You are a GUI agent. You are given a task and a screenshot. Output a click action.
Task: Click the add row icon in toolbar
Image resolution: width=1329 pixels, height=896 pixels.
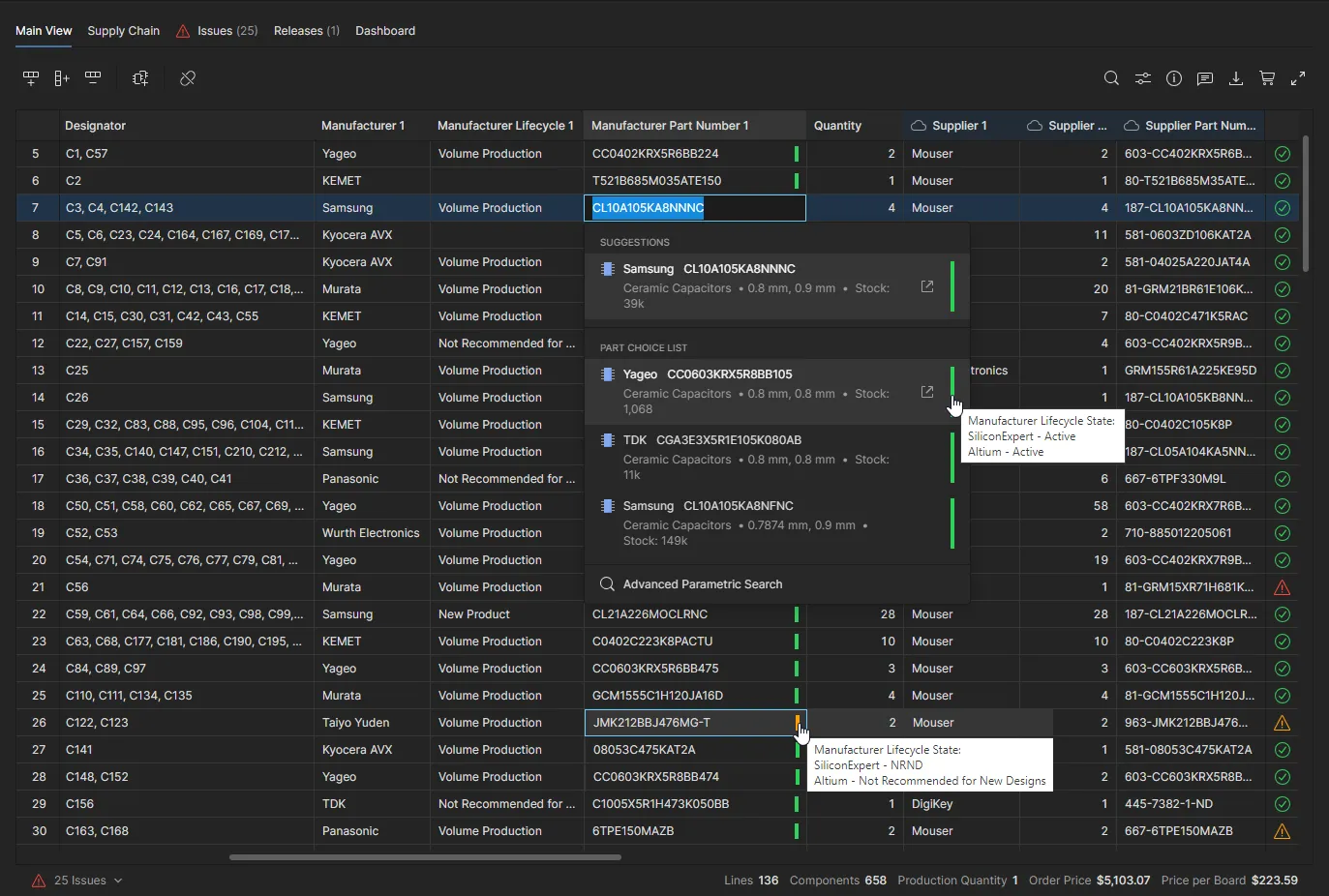click(31, 78)
